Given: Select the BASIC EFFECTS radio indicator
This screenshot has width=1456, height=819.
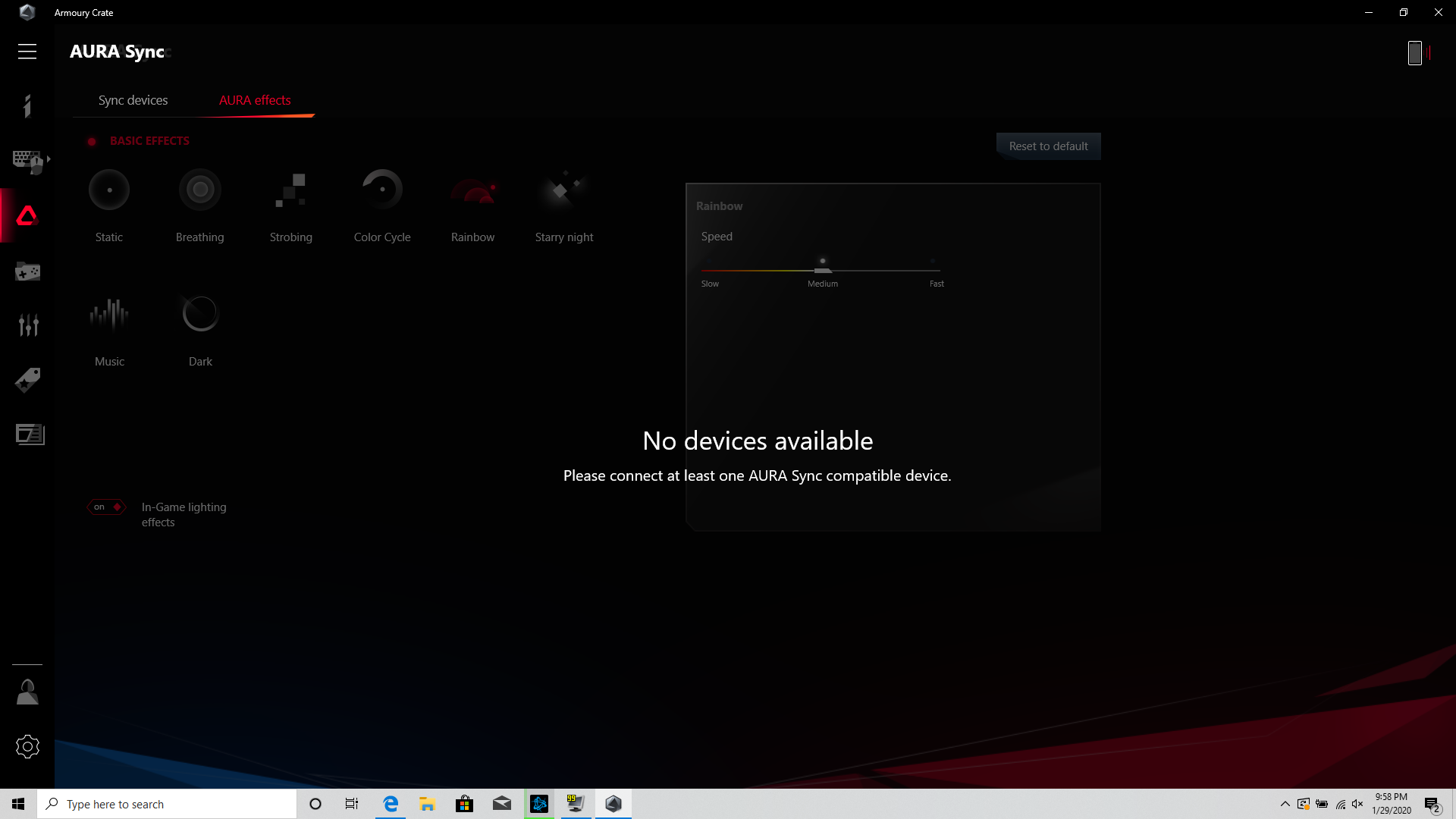Looking at the screenshot, I should click(92, 141).
